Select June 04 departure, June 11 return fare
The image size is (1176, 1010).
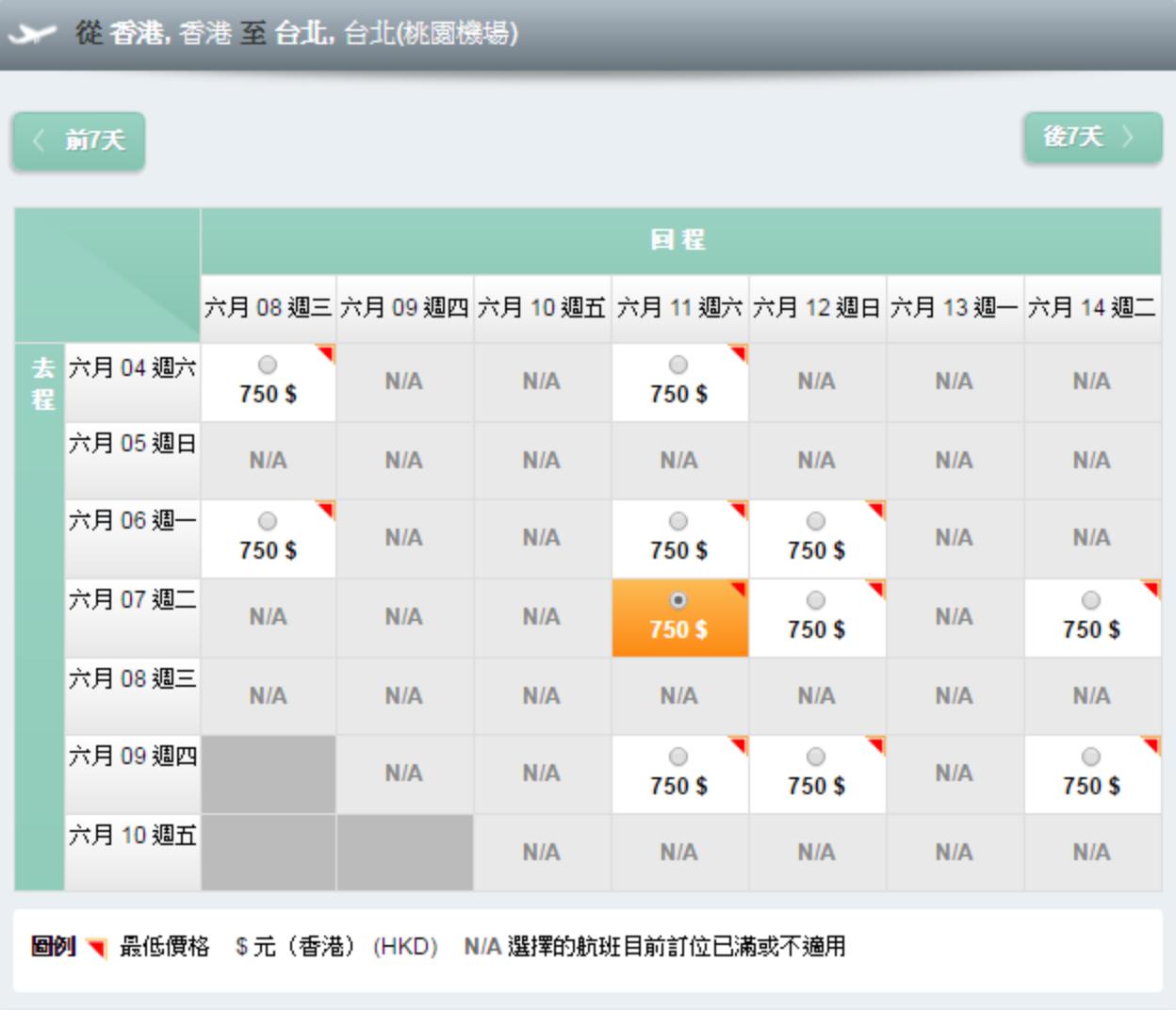pos(678,366)
